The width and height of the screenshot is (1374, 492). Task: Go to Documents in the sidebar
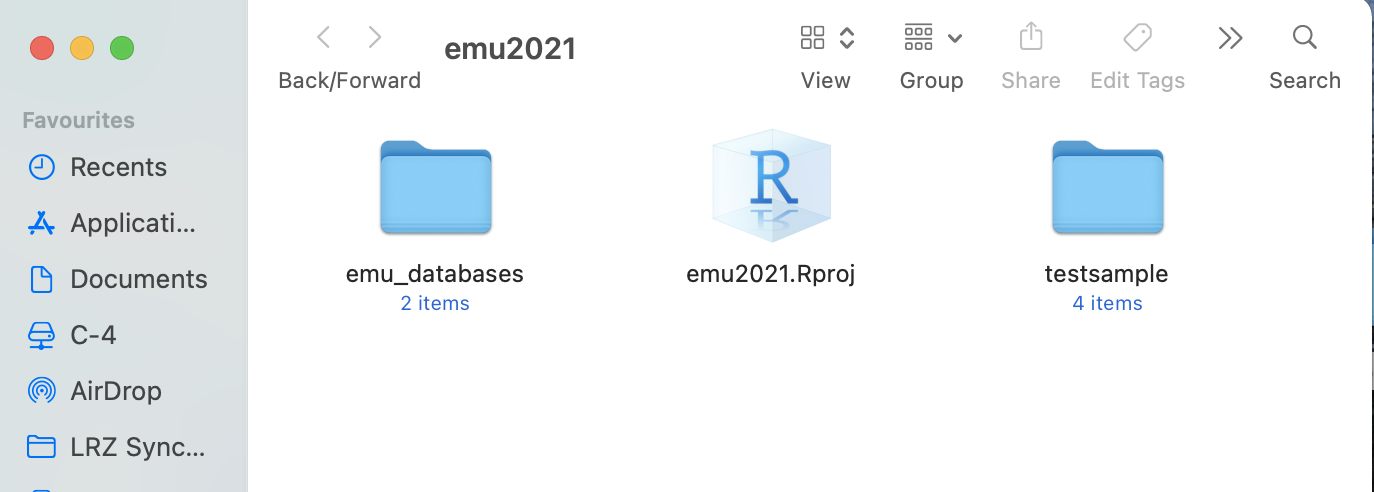pyautogui.click(x=138, y=279)
